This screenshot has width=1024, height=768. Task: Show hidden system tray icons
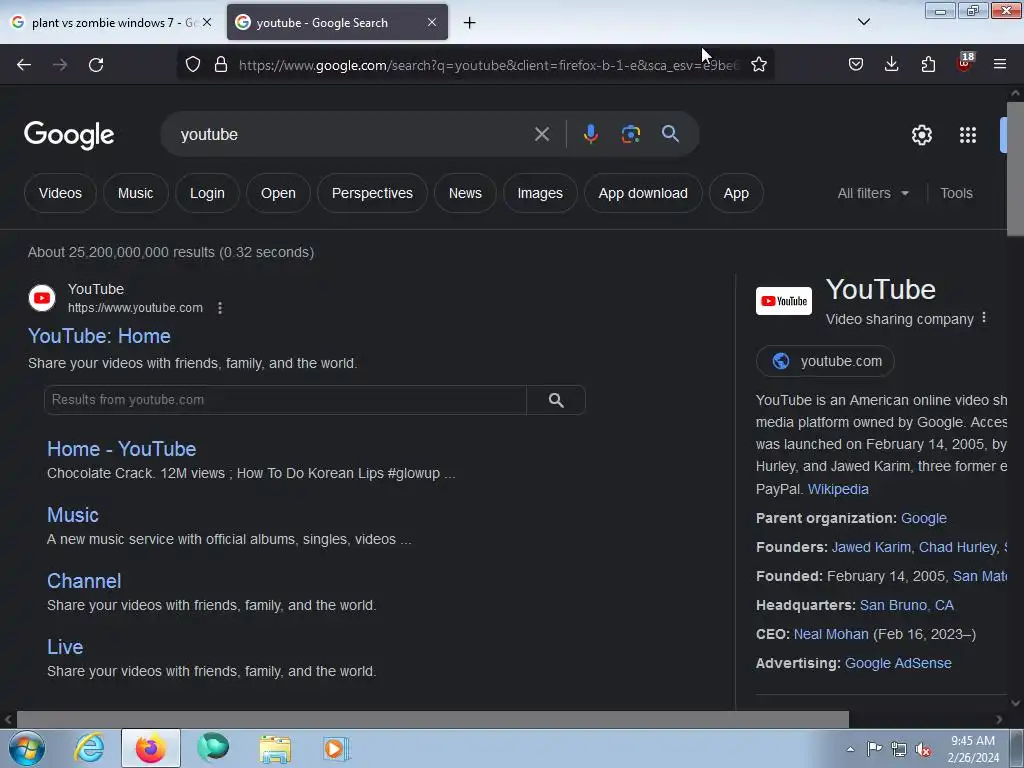coord(850,749)
